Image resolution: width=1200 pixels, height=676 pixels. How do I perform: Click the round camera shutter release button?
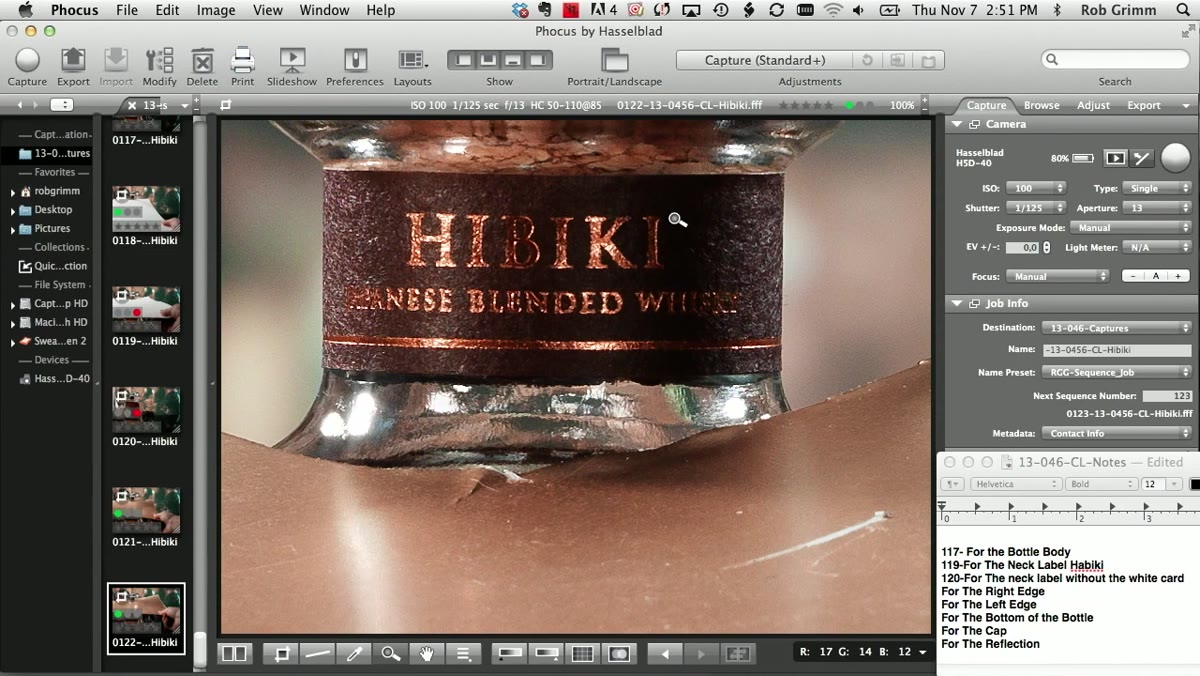point(1176,157)
